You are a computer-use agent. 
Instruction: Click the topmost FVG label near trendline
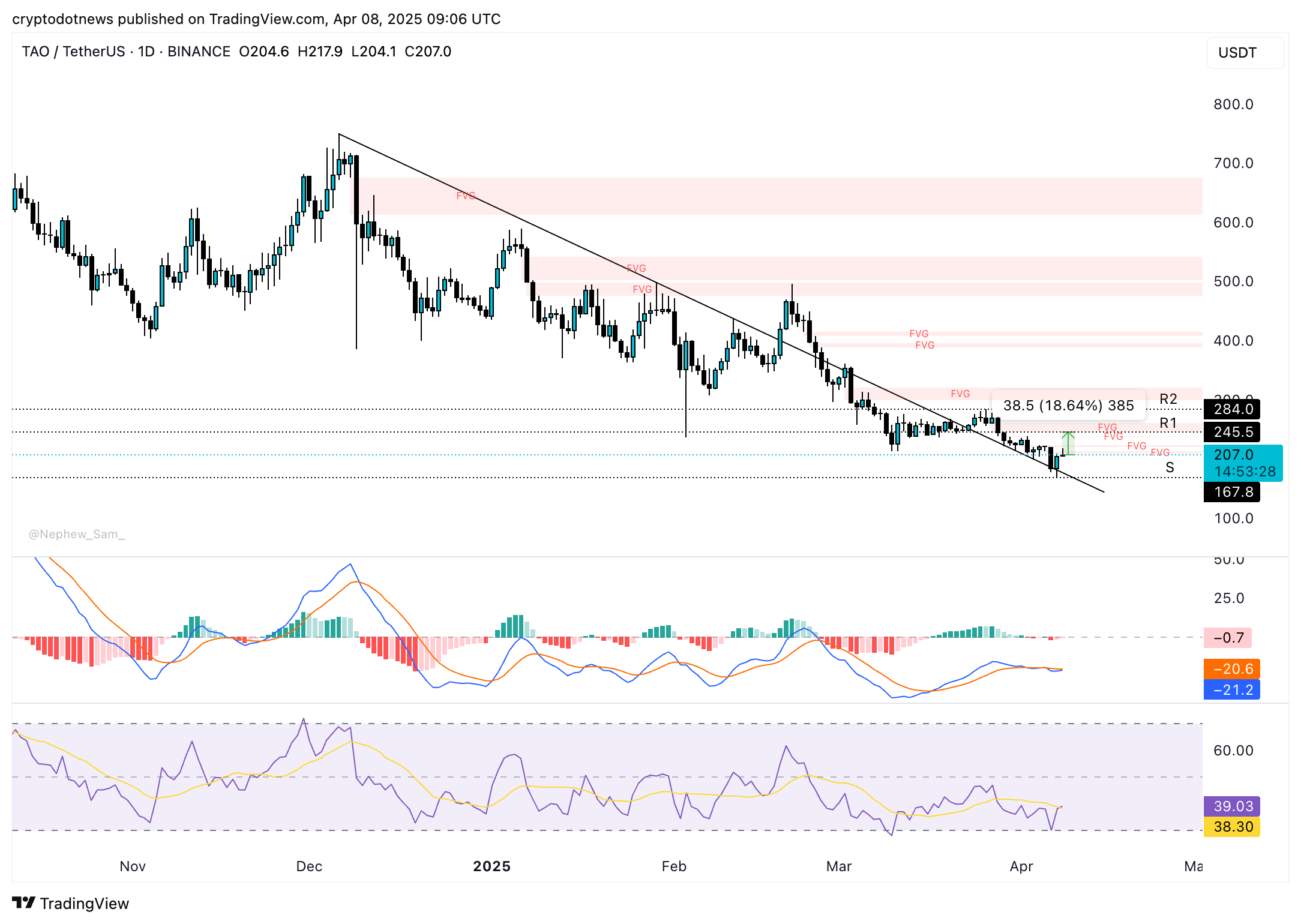click(466, 196)
